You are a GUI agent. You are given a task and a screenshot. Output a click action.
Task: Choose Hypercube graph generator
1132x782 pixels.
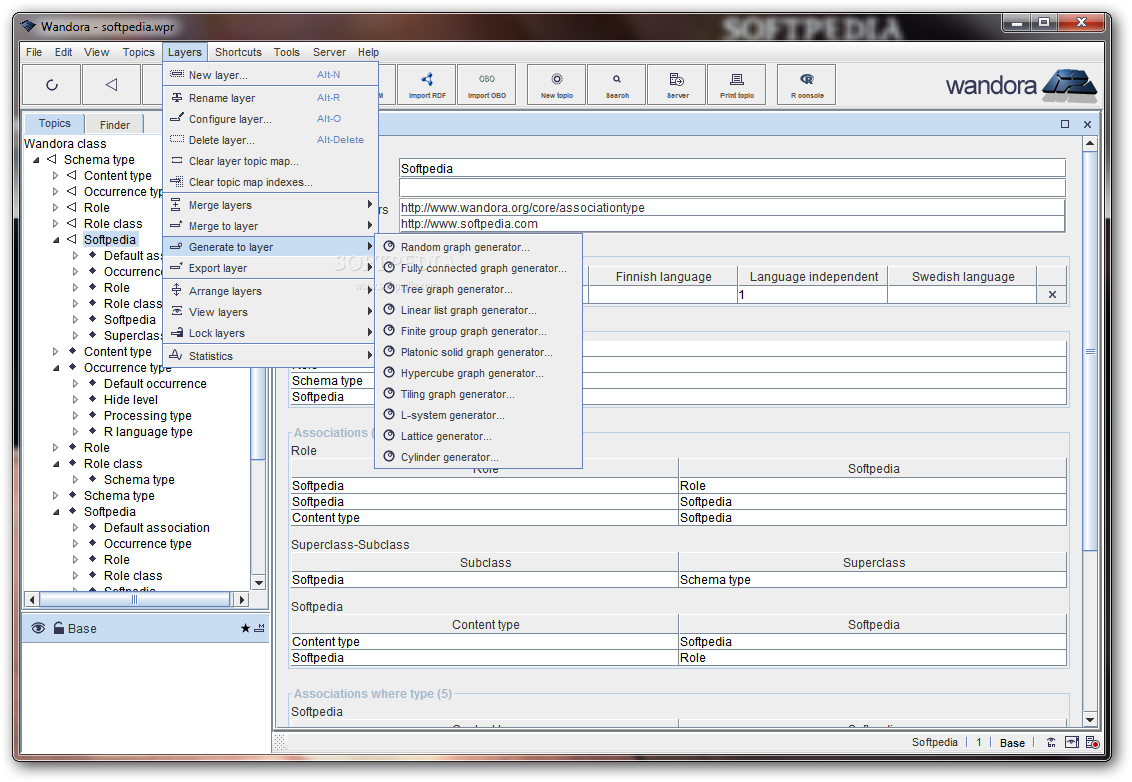click(479, 373)
